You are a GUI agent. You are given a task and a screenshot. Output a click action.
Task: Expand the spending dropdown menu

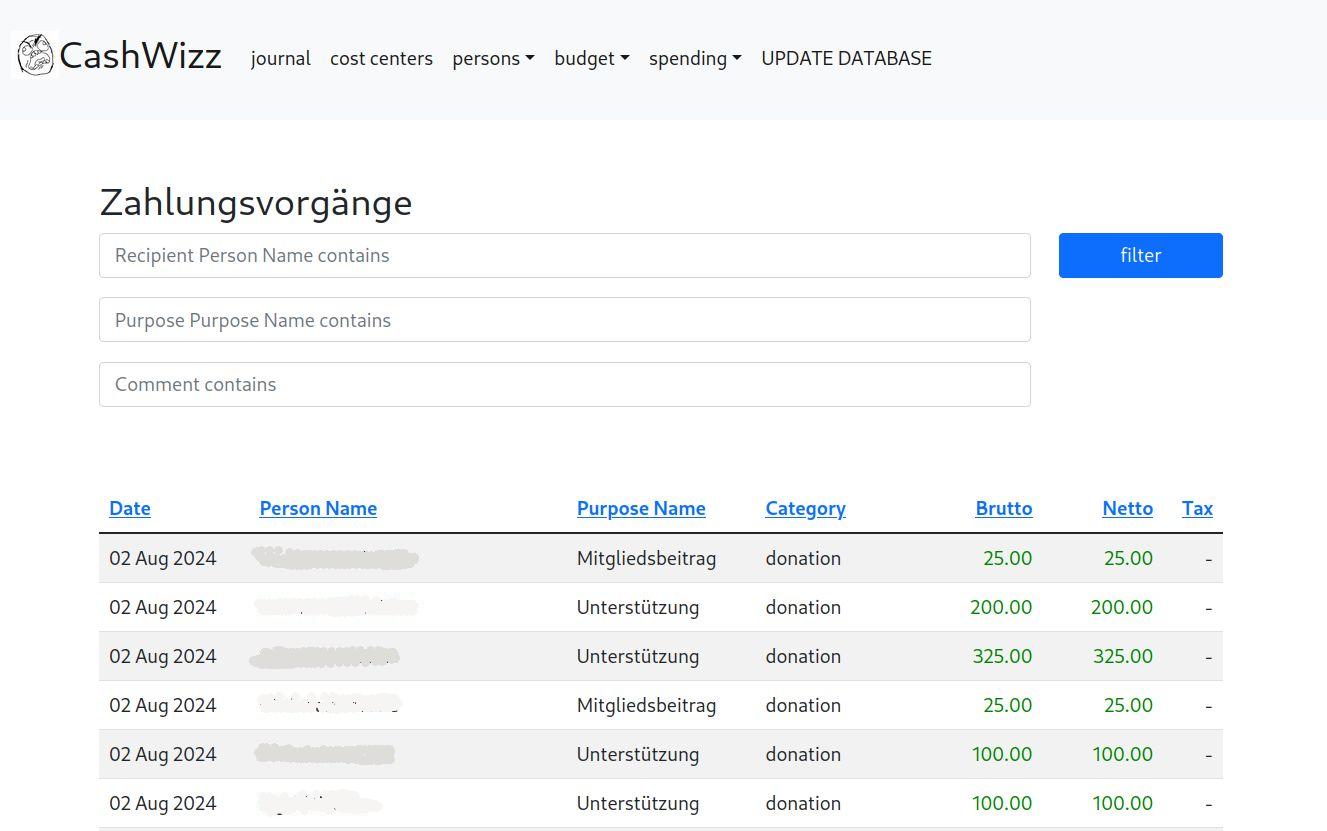695,58
